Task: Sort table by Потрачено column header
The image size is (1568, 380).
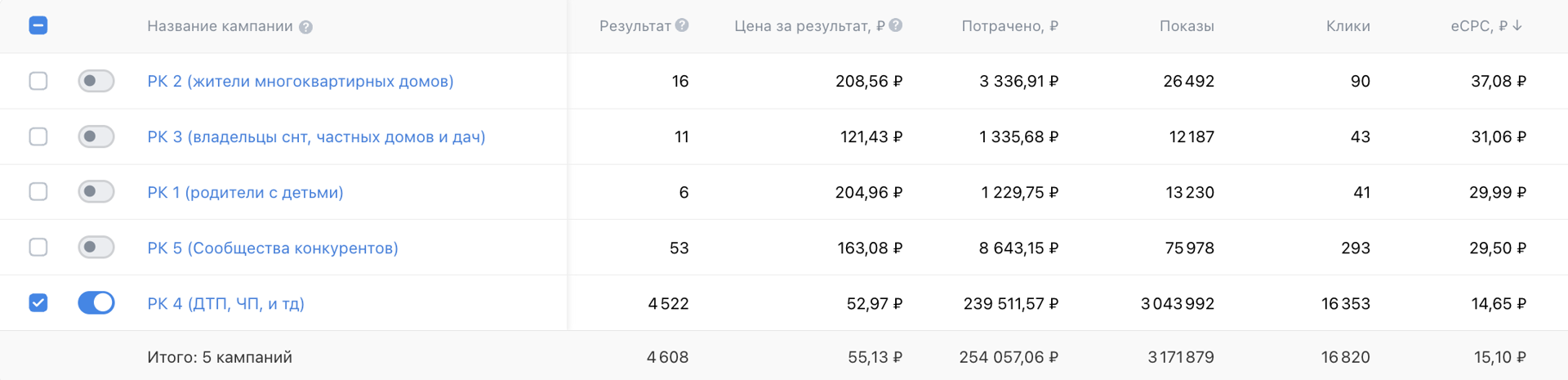Action: 1009,26
